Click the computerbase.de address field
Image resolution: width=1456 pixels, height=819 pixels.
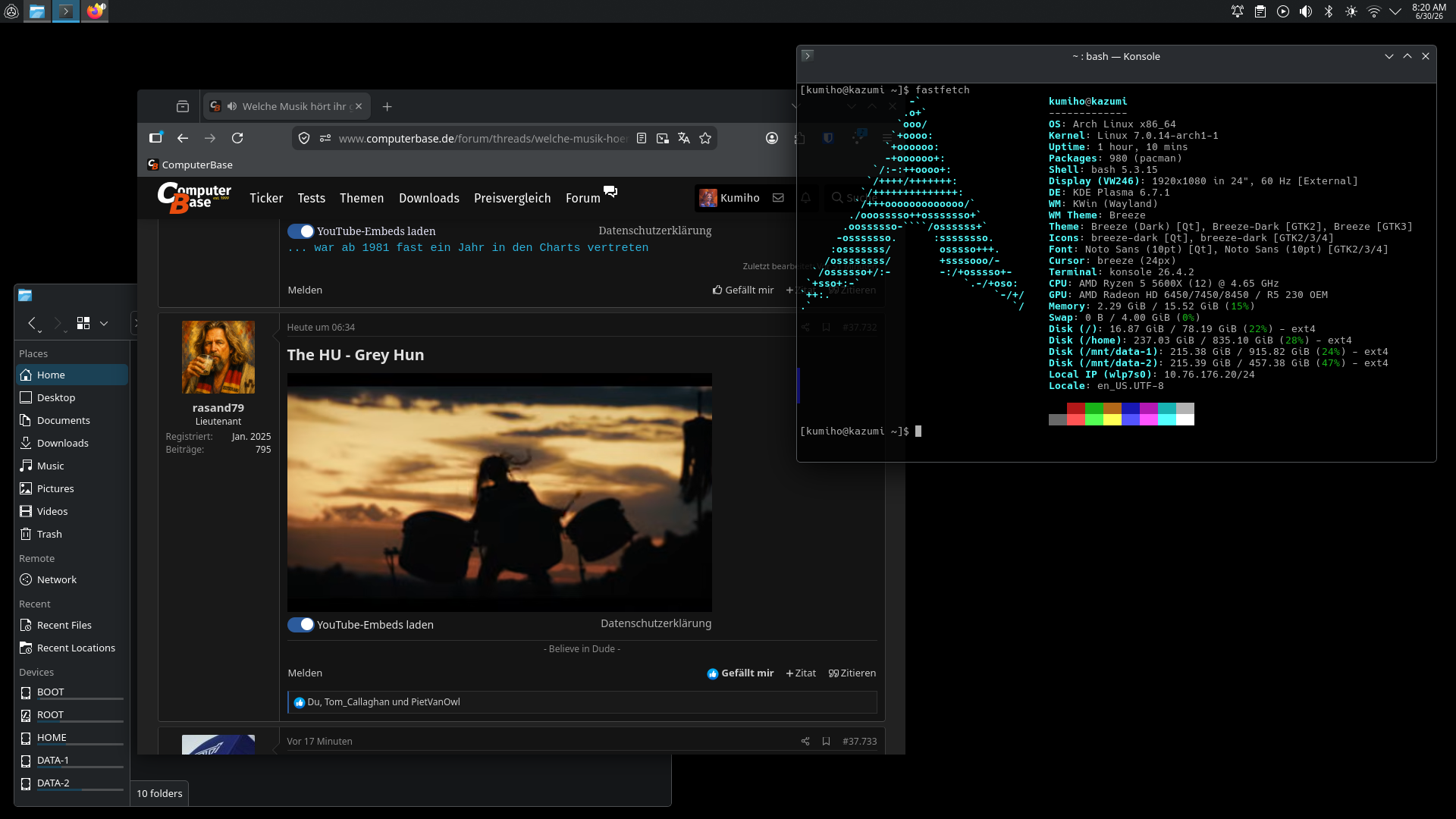[x=483, y=138]
